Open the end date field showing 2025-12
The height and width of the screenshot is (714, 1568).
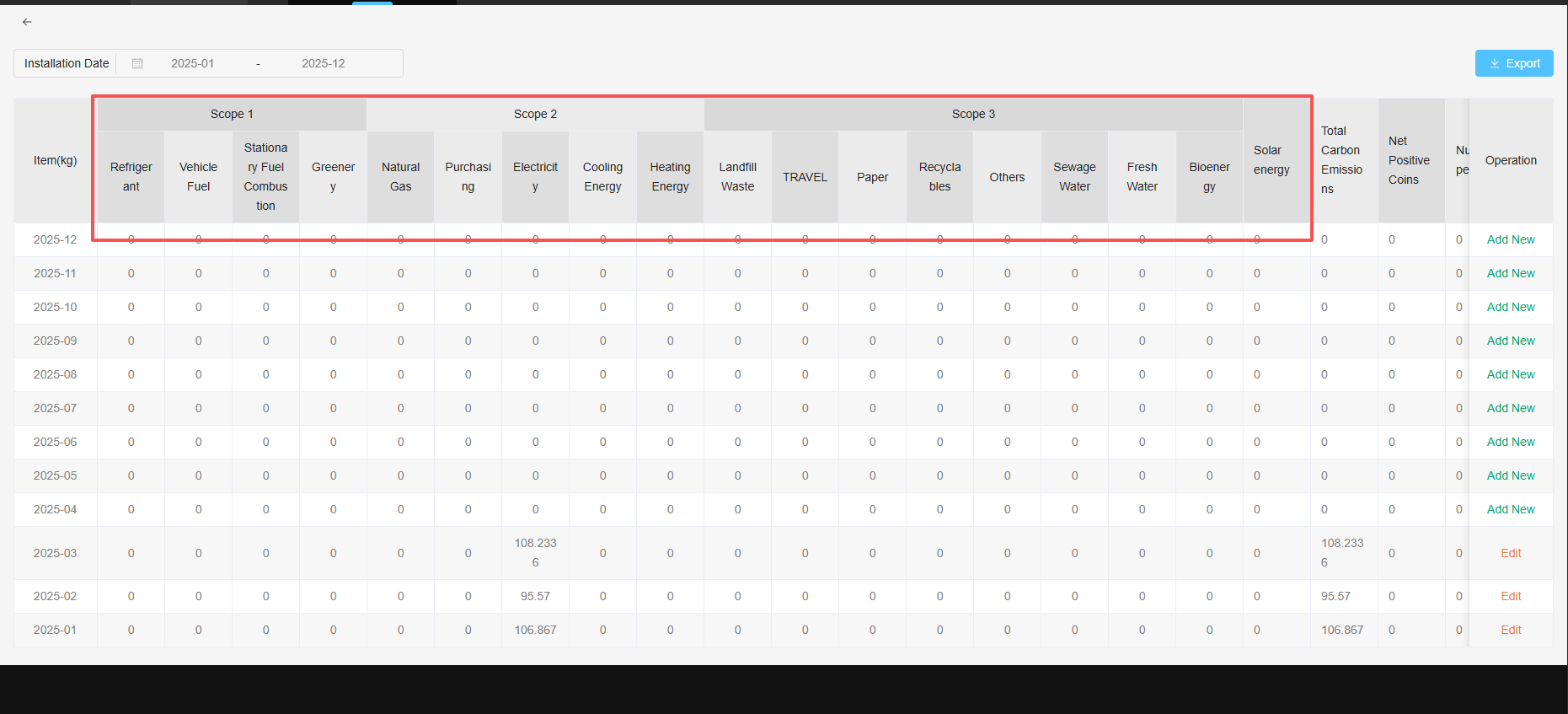click(323, 63)
